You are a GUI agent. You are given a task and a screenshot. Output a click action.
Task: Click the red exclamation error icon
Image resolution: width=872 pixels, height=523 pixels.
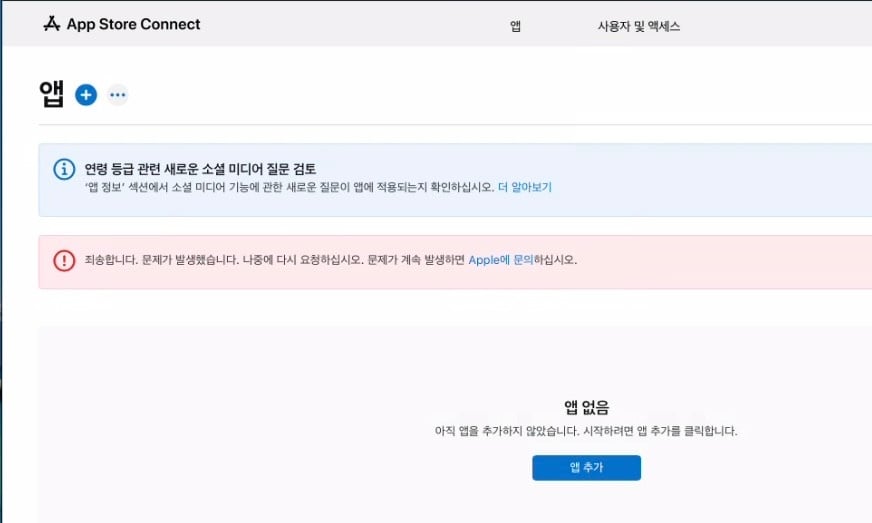tap(64, 260)
